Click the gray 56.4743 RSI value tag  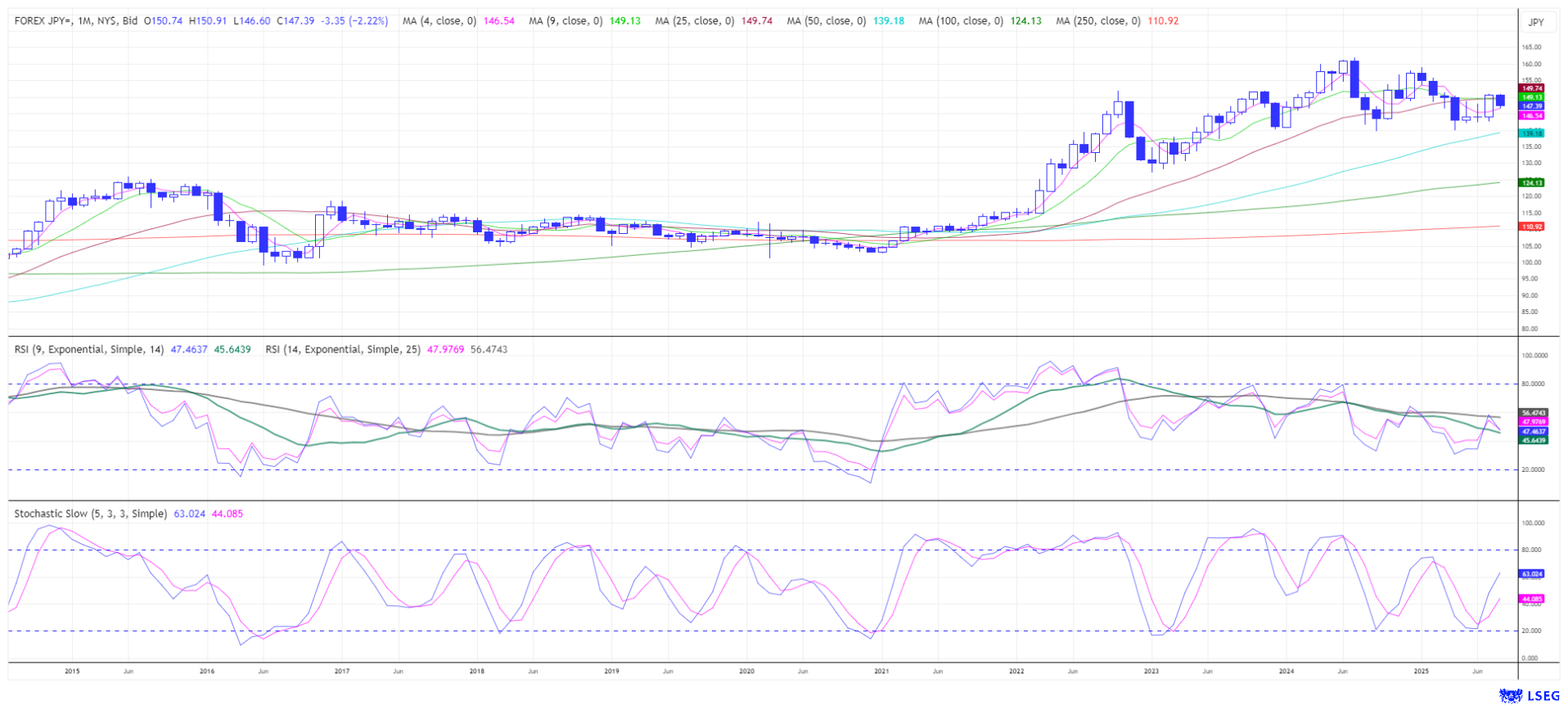[1532, 413]
